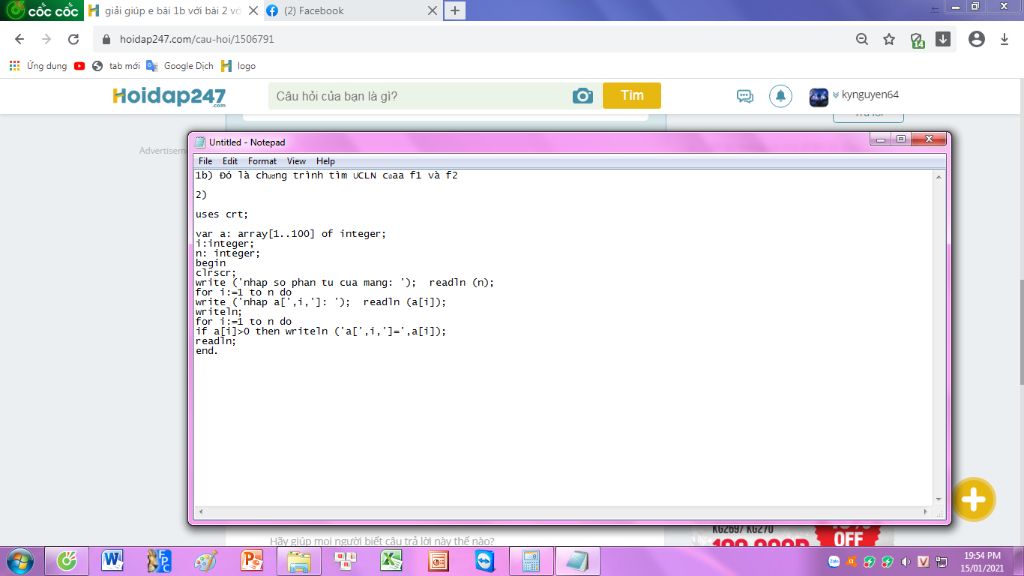Open the Ứng dụng apps bookmark

(x=38, y=66)
